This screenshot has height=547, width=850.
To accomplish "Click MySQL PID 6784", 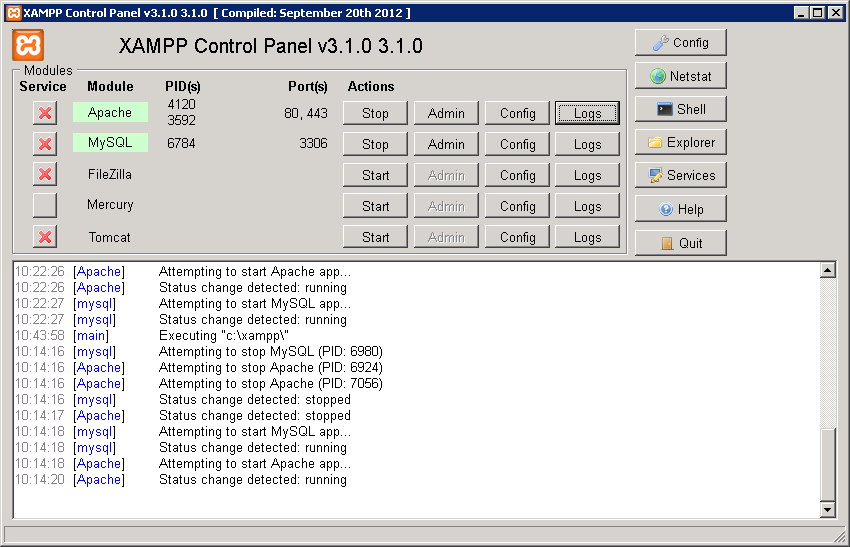I will pyautogui.click(x=181, y=143).
